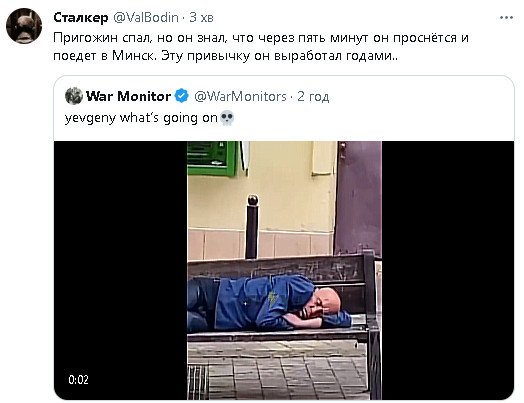This screenshot has height=403, width=524.
Task: Click the green ATM in the video
Action: click(211, 158)
